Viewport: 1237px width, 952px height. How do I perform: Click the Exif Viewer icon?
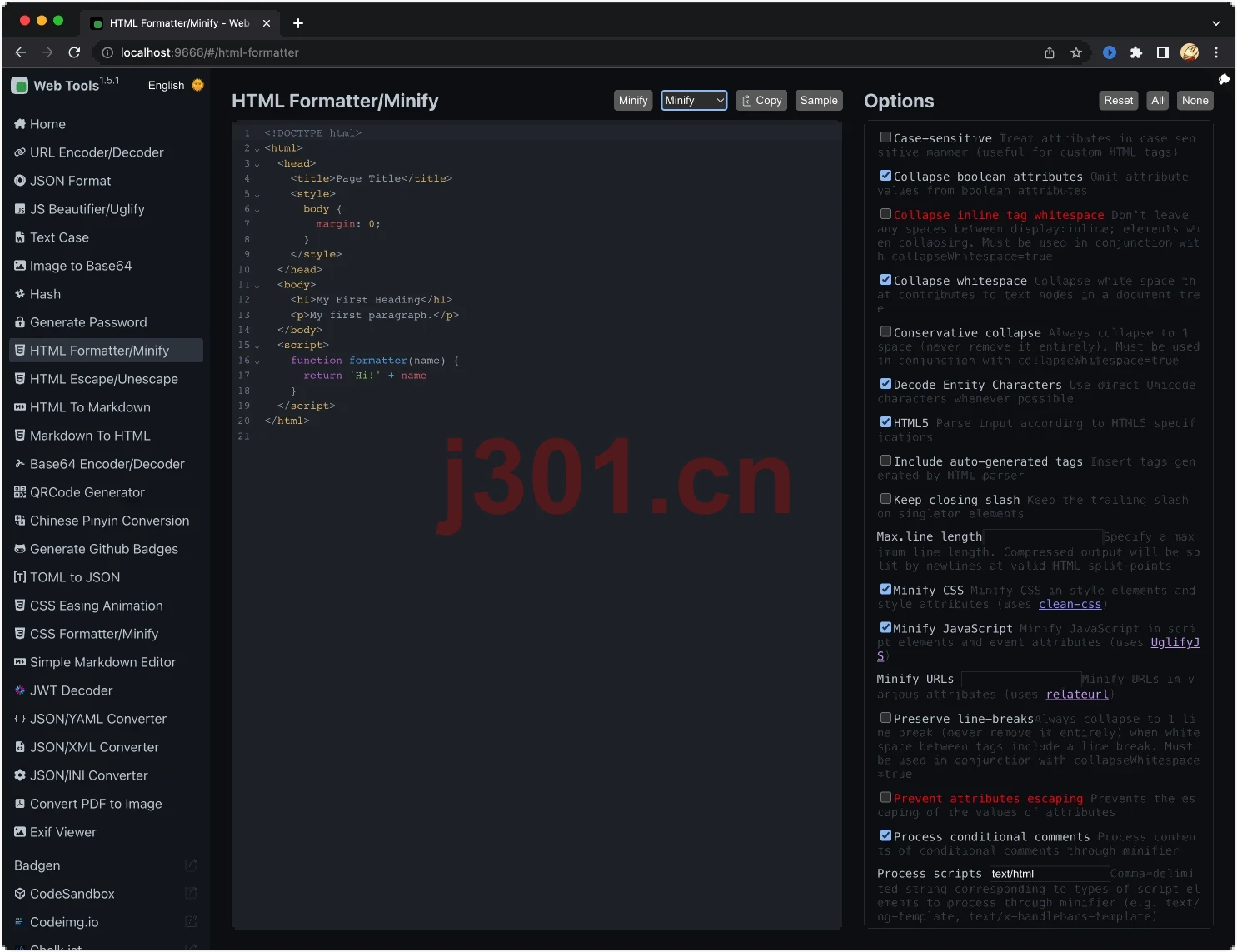20,832
